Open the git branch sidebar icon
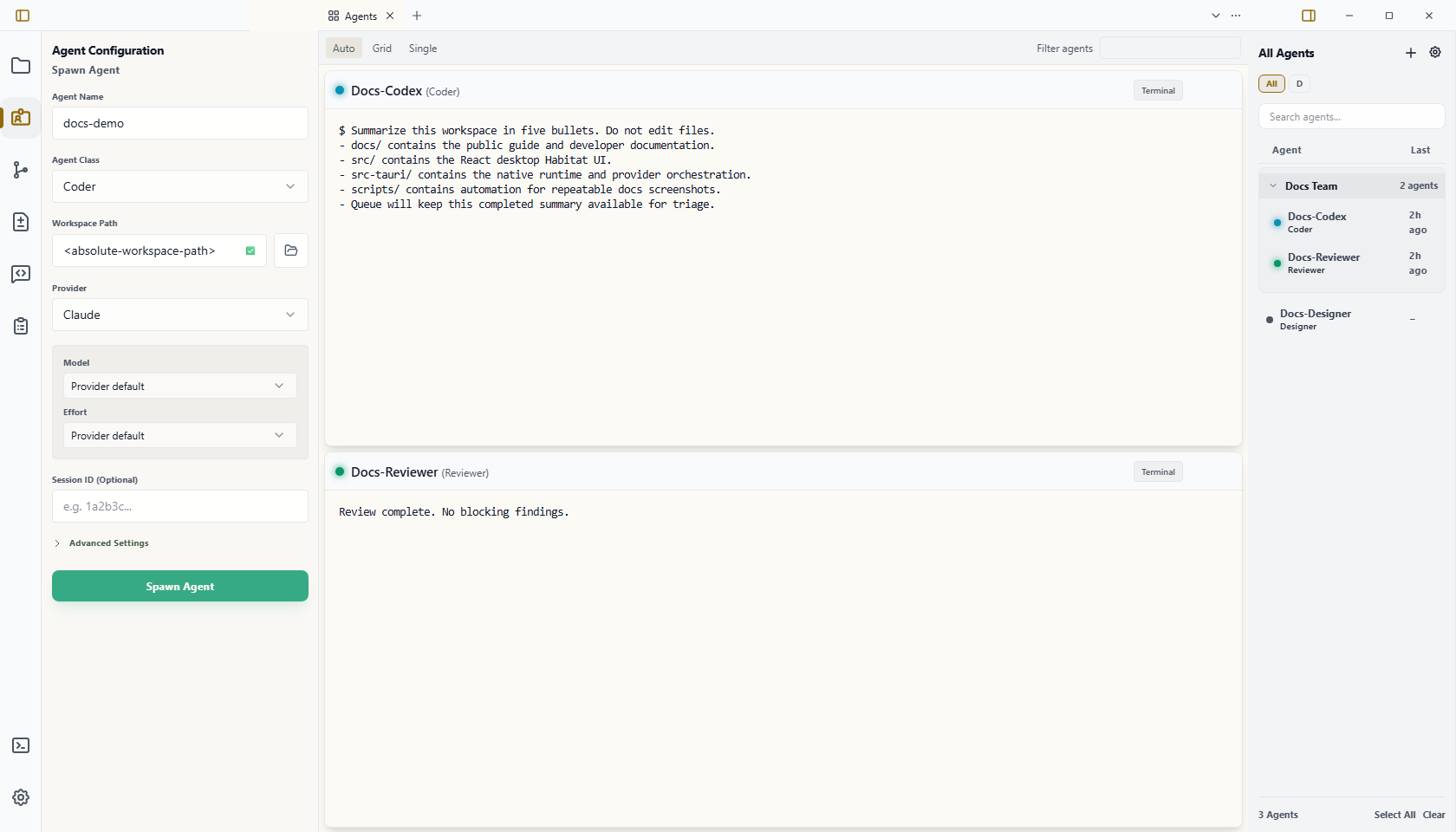This screenshot has width=1456, height=832. pyautogui.click(x=21, y=170)
